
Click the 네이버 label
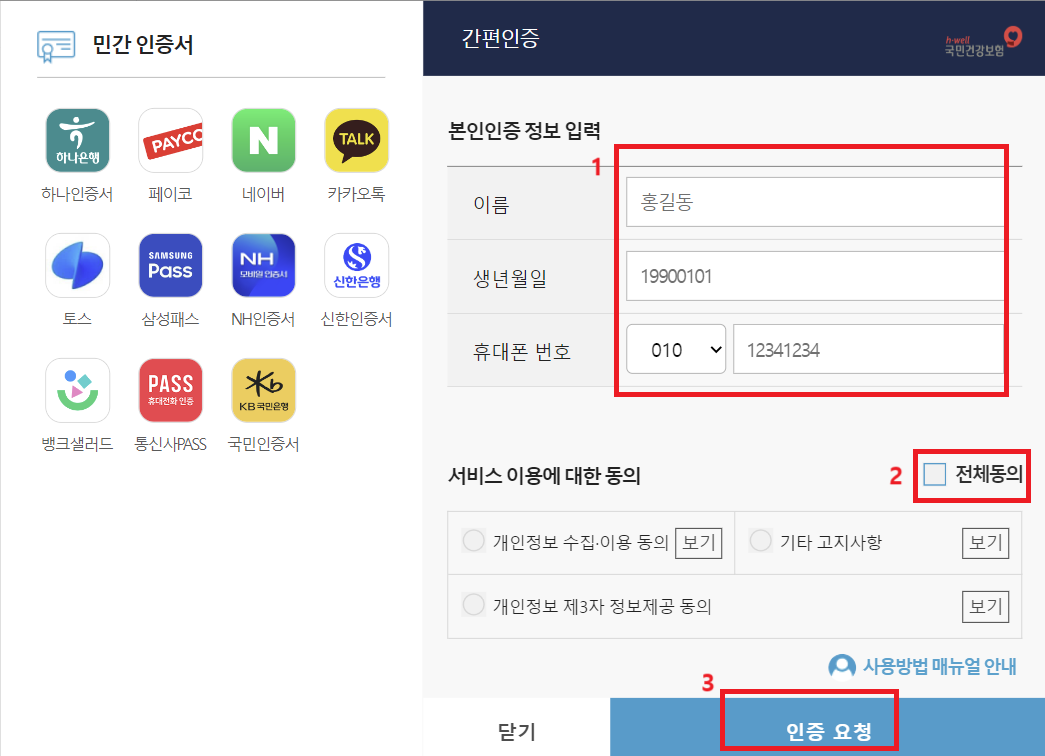[263, 194]
